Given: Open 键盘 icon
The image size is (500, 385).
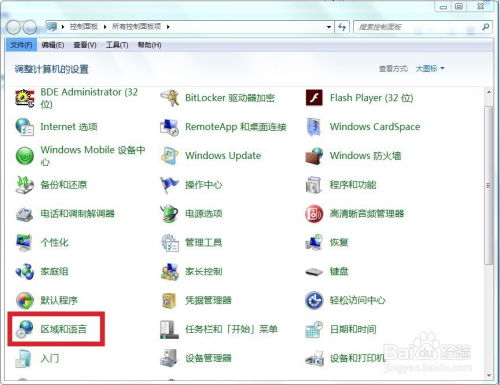Looking at the screenshot, I should (314, 272).
